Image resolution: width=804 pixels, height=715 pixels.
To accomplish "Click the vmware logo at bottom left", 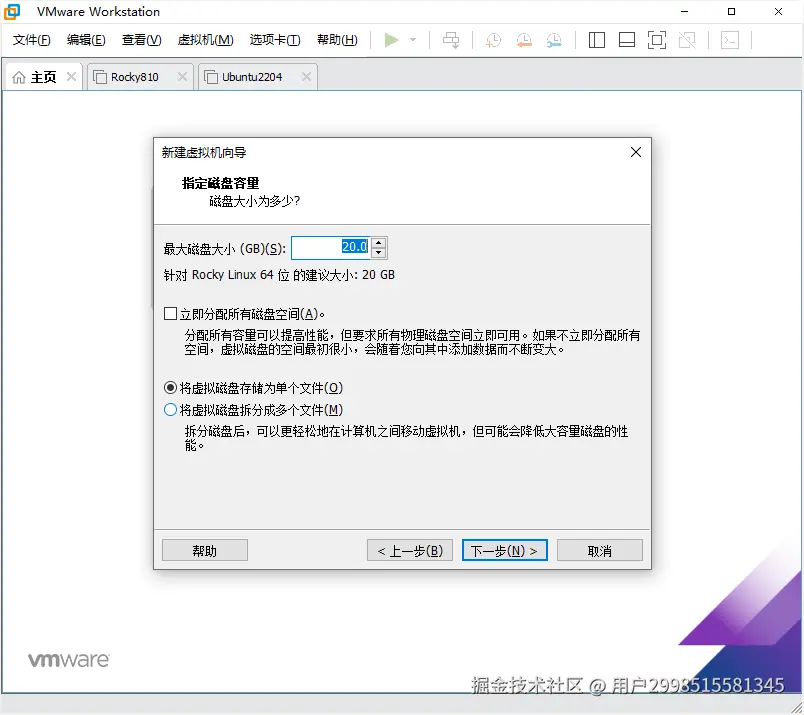I will (69, 660).
